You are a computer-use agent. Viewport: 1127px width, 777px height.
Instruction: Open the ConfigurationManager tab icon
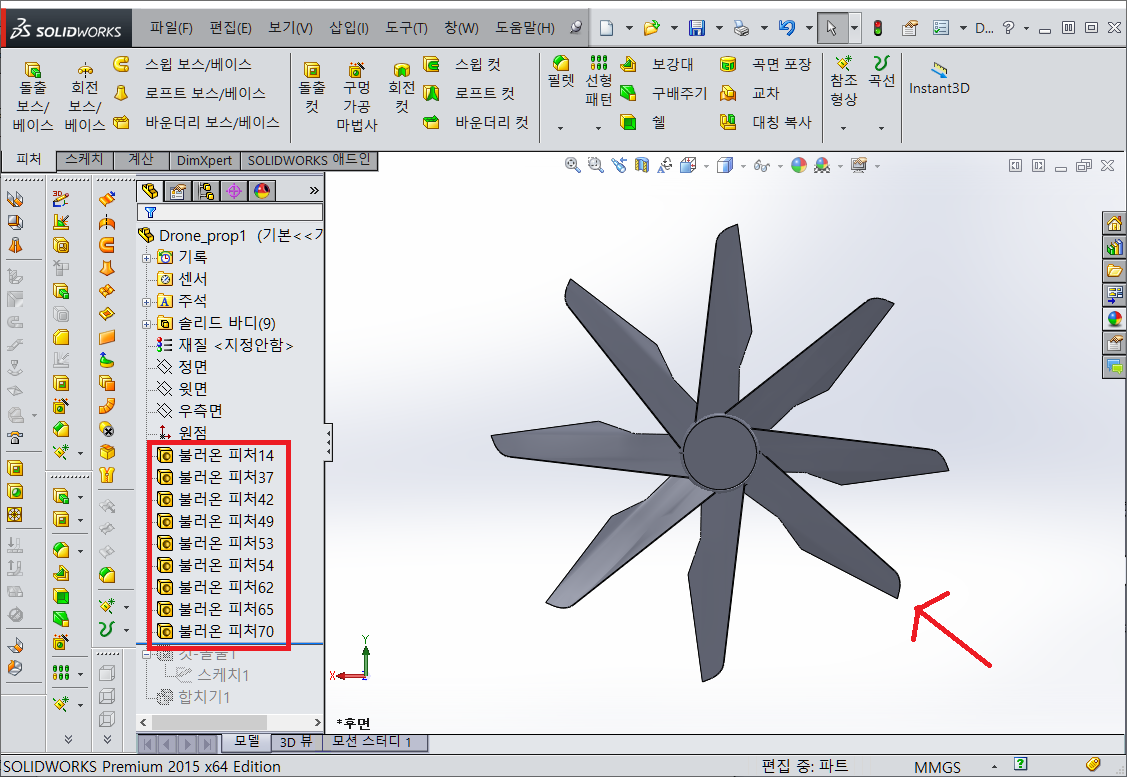(x=206, y=190)
